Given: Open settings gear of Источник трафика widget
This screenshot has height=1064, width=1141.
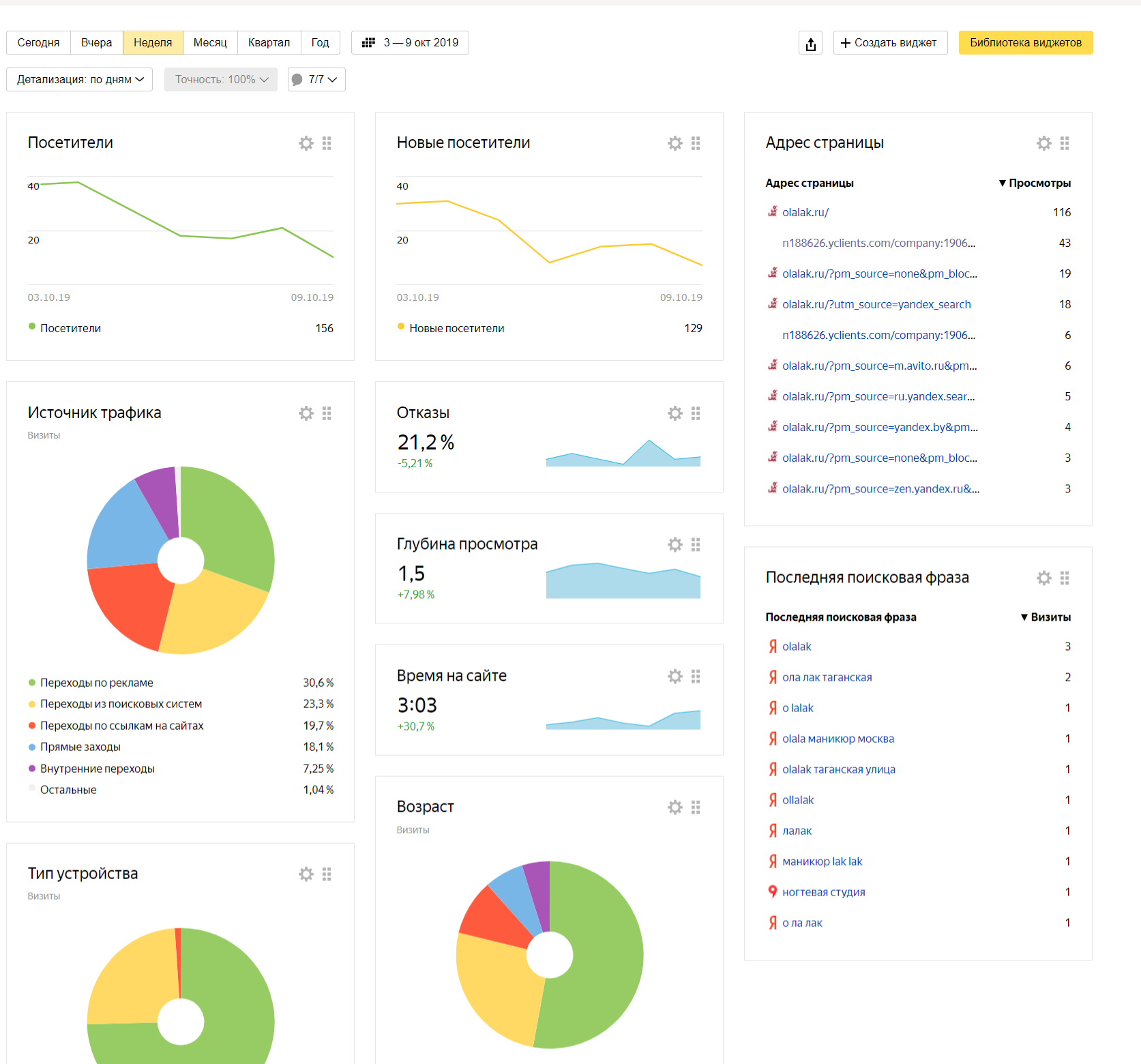Looking at the screenshot, I should point(306,413).
